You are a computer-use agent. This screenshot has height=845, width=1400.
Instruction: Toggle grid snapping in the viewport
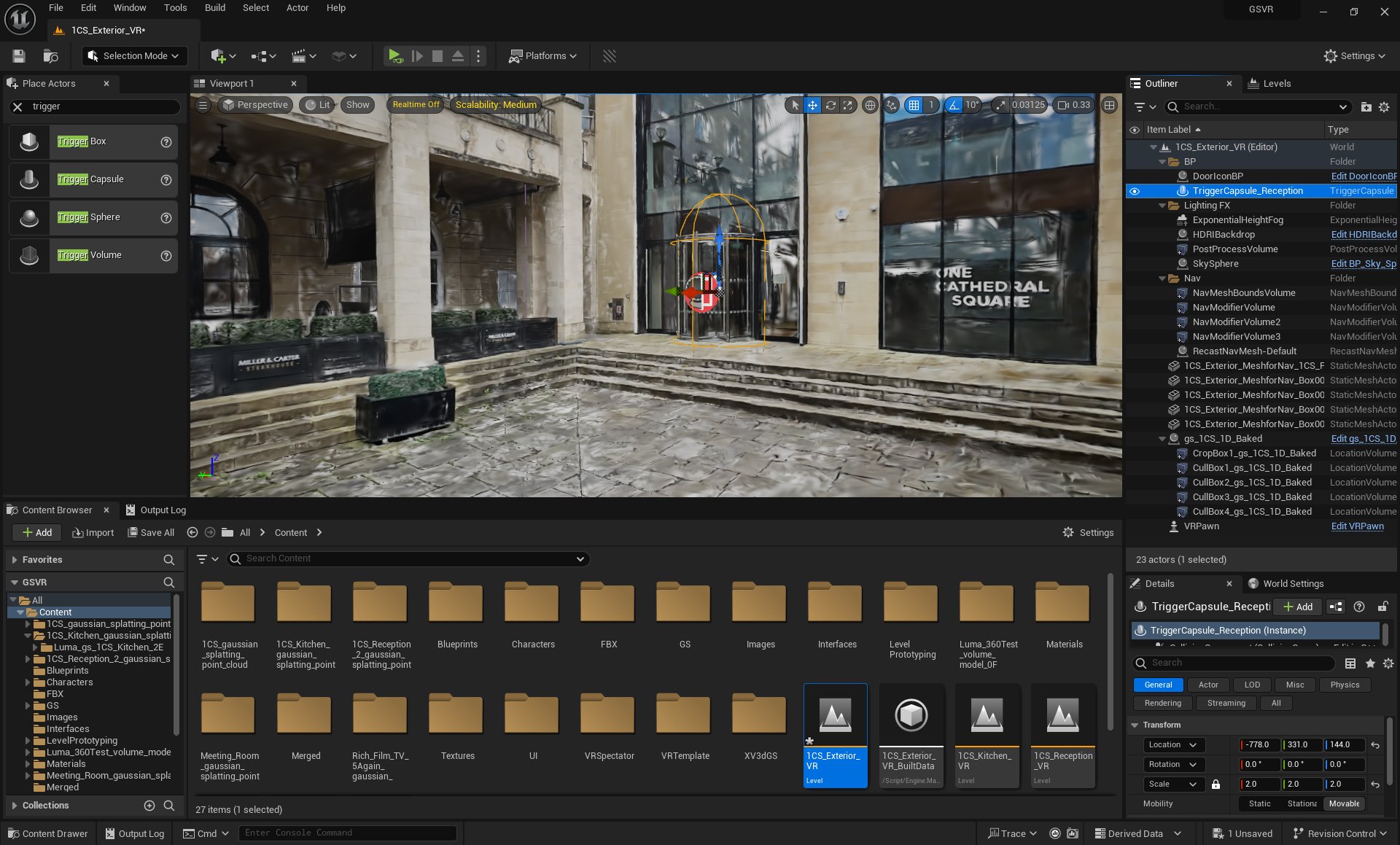point(914,105)
